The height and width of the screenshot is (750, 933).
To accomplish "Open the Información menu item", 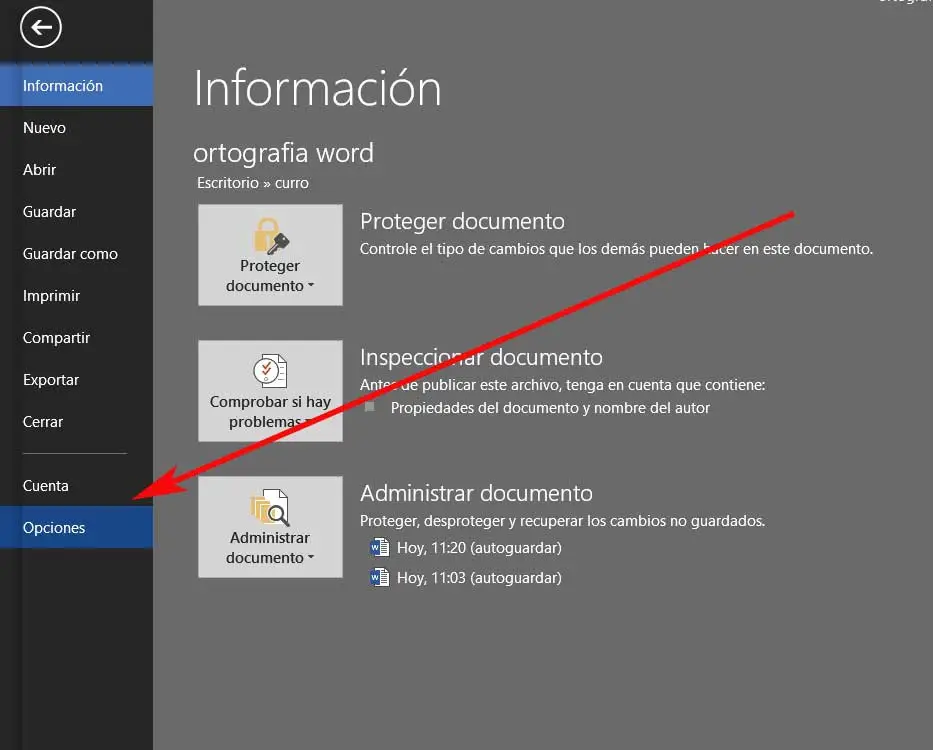I will [76, 86].
